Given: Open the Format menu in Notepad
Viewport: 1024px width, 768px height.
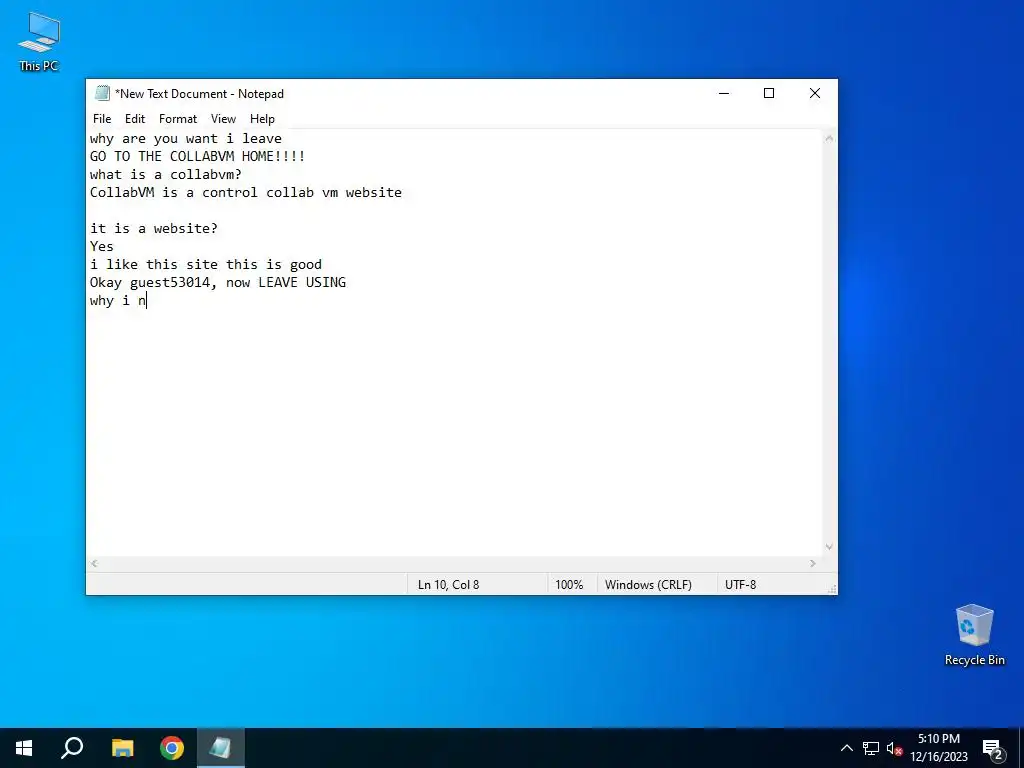Looking at the screenshot, I should 178,119.
